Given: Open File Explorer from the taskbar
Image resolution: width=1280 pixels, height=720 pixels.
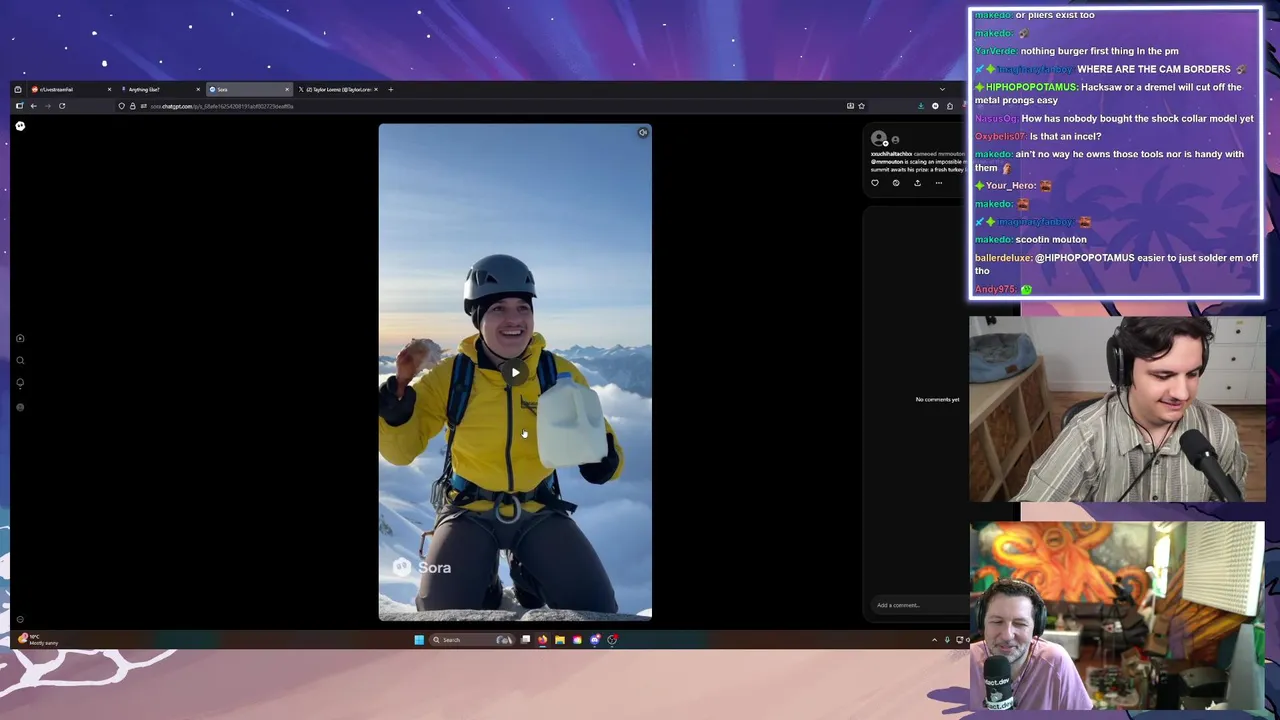Looking at the screenshot, I should point(560,640).
